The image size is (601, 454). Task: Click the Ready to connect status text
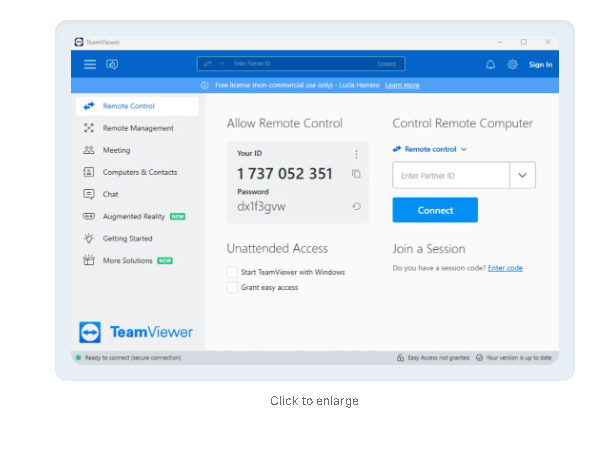click(x=133, y=358)
